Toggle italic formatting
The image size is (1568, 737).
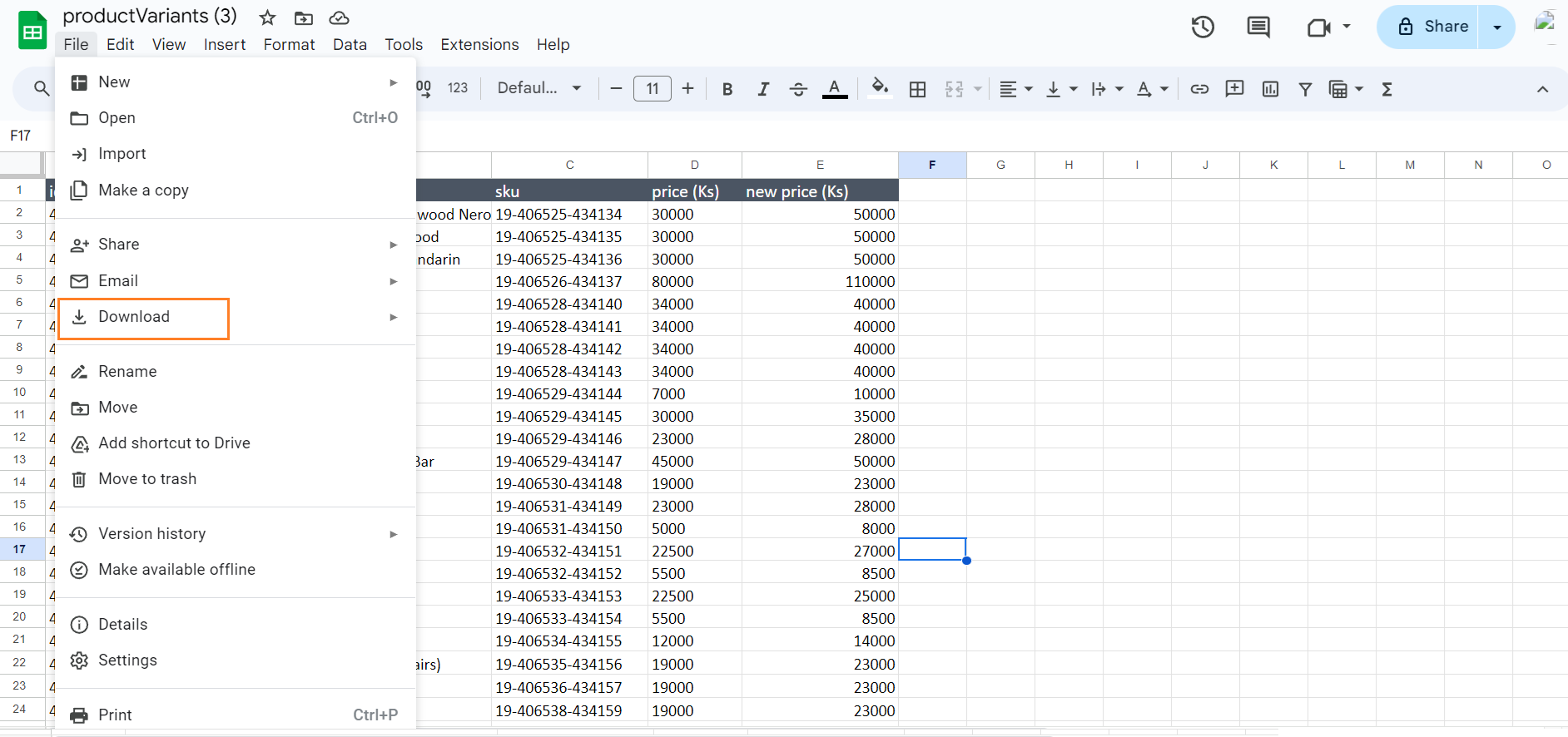coord(763,89)
